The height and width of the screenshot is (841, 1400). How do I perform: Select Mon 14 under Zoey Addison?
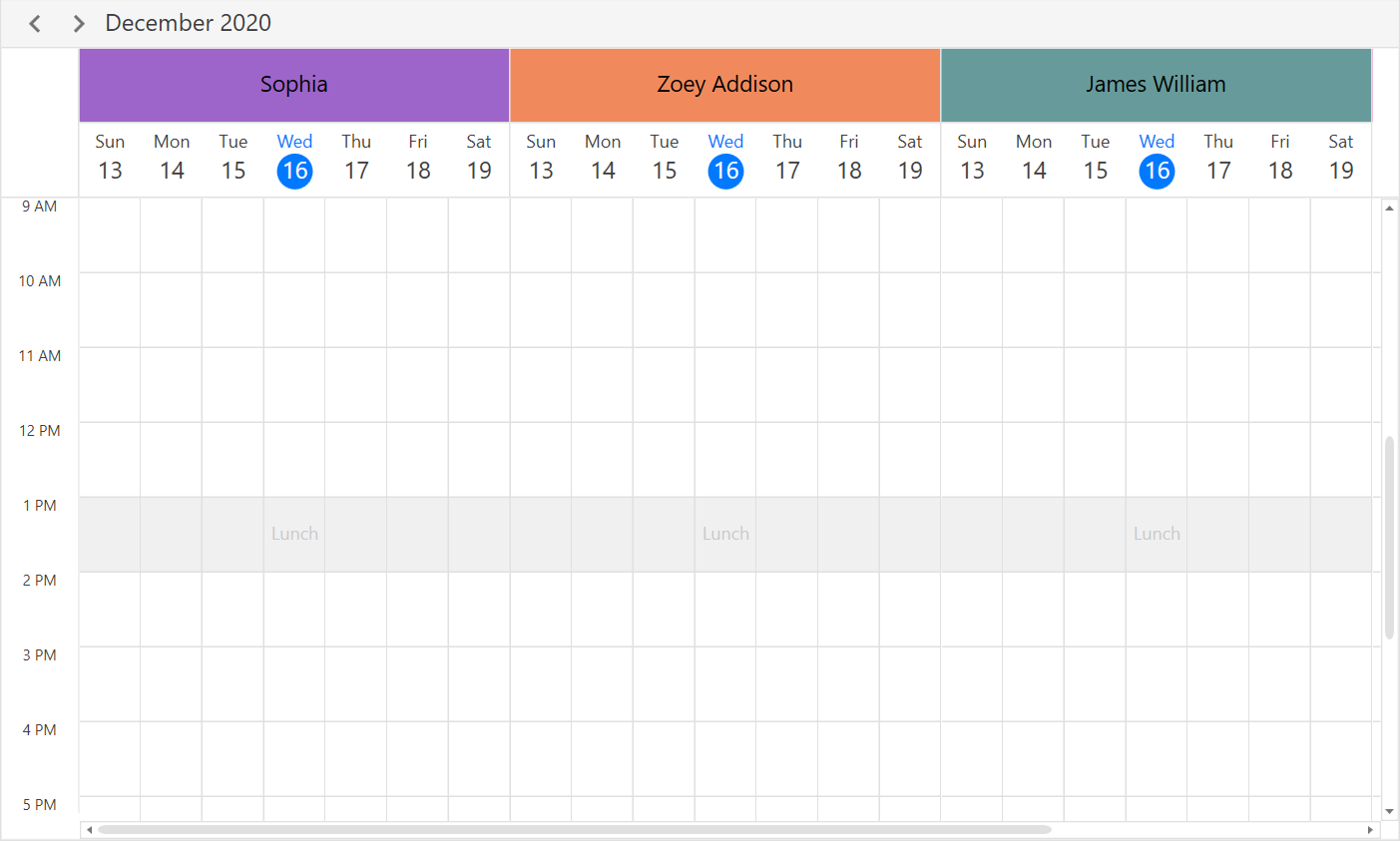pyautogui.click(x=603, y=159)
